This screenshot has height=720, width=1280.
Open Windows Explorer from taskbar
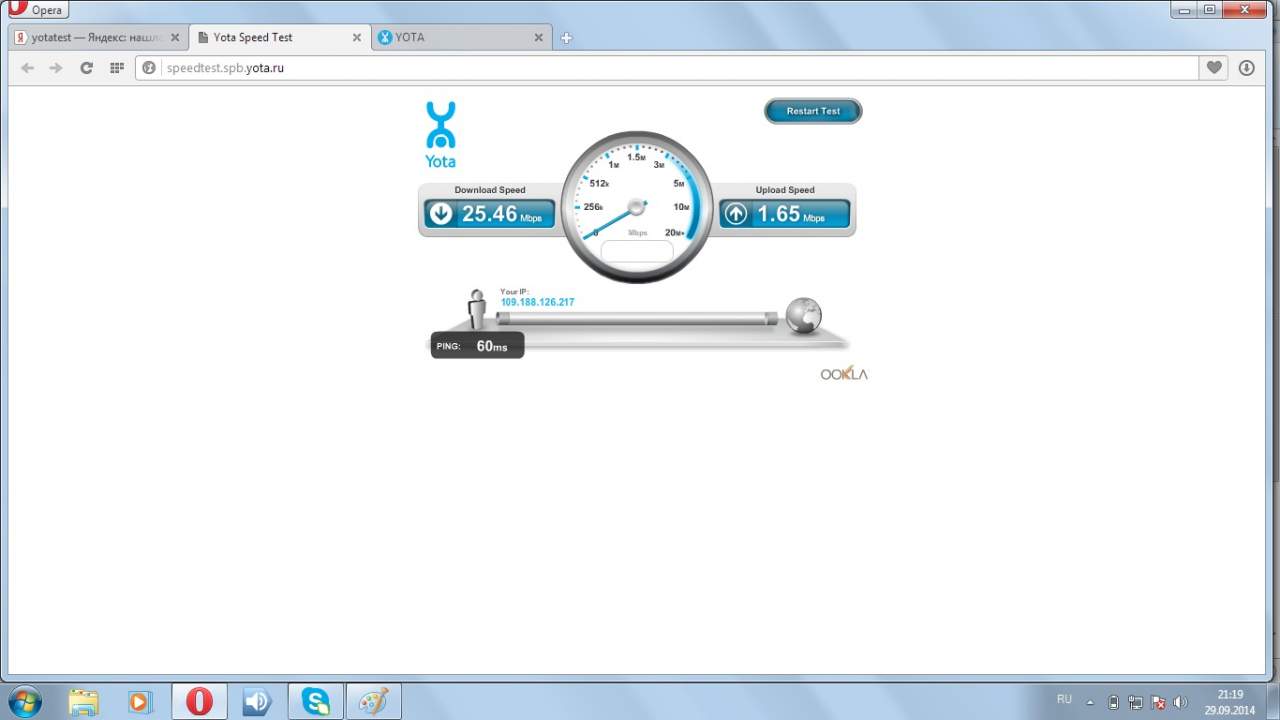click(84, 702)
